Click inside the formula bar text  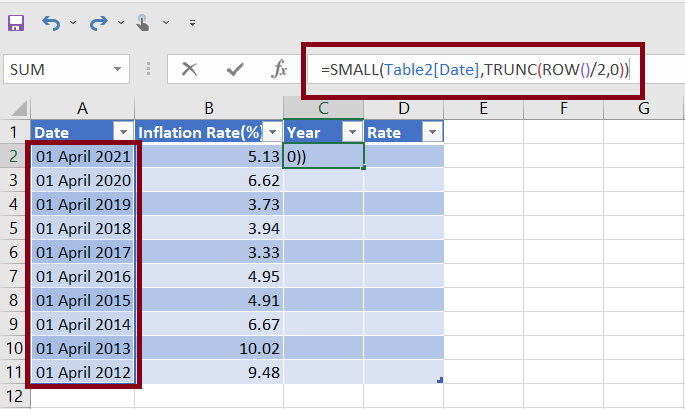point(470,69)
